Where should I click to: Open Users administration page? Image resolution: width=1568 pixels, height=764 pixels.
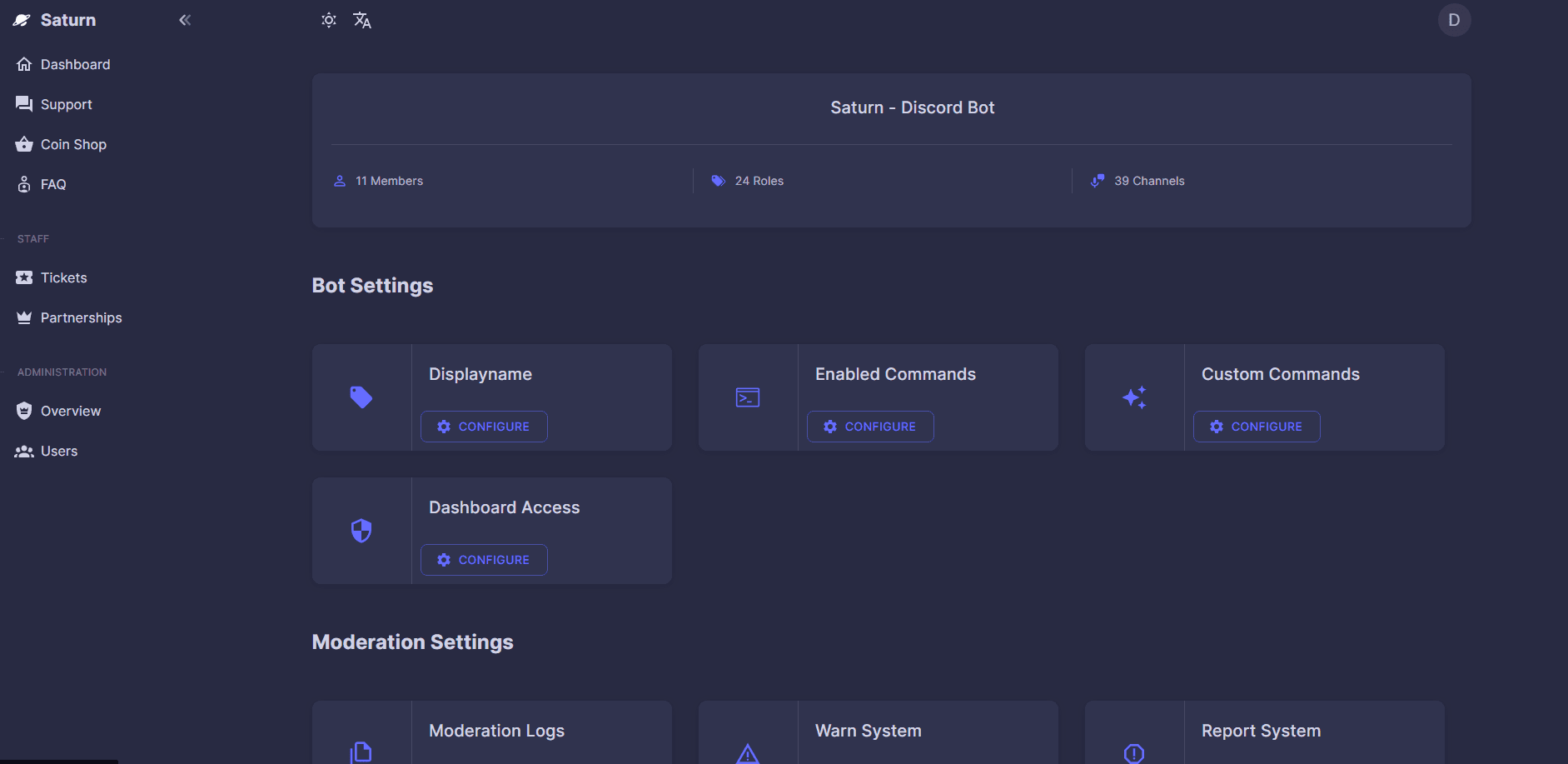[58, 451]
